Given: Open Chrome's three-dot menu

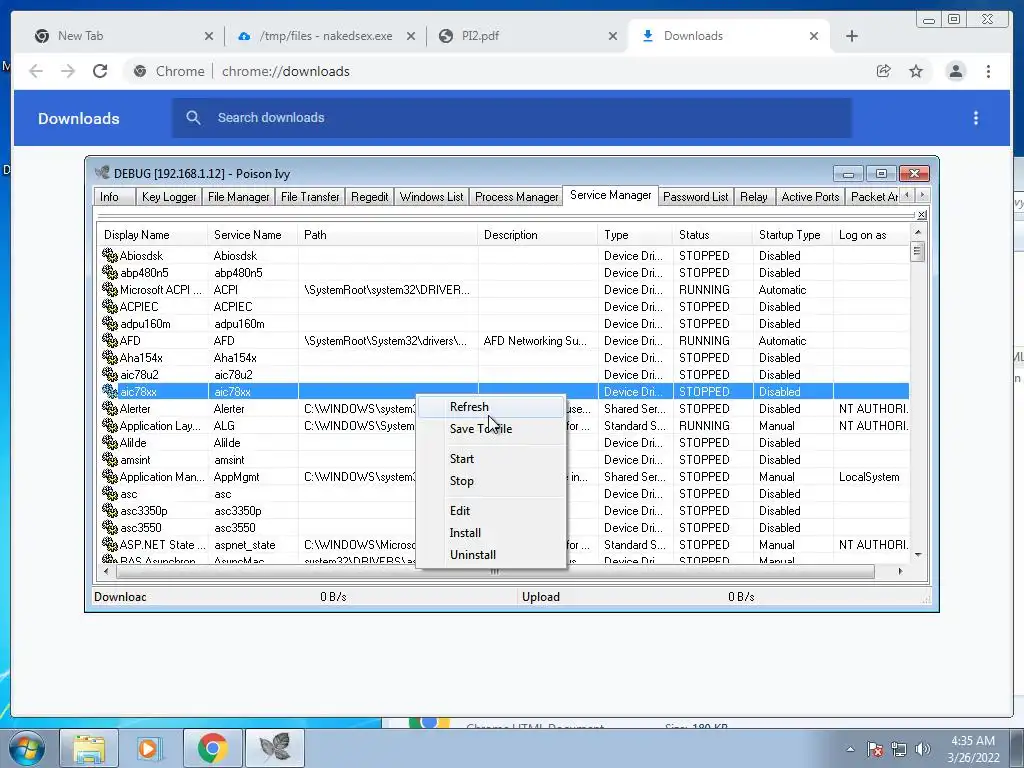Looking at the screenshot, I should [x=988, y=71].
